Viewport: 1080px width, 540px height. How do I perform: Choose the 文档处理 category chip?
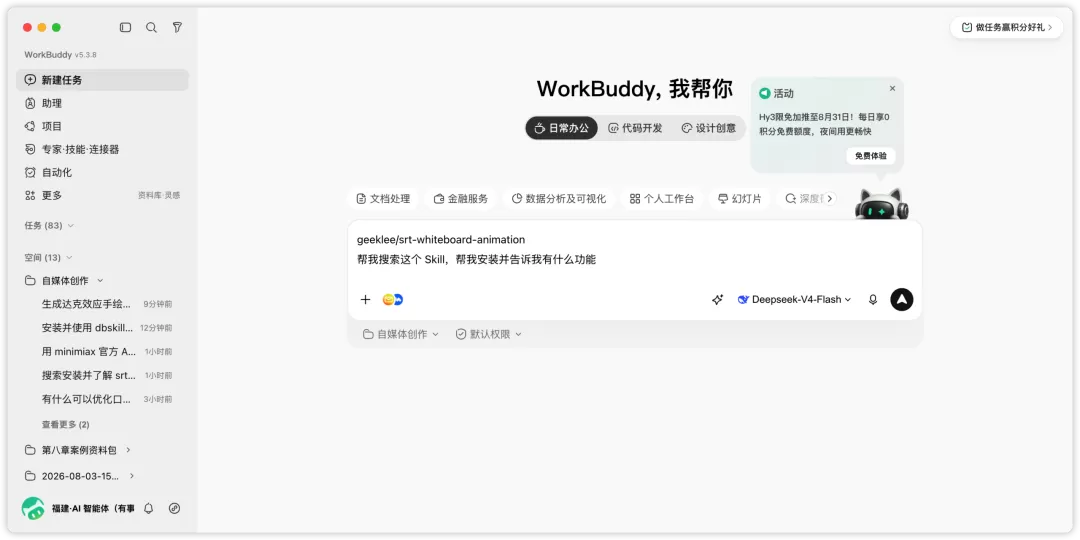click(x=383, y=199)
